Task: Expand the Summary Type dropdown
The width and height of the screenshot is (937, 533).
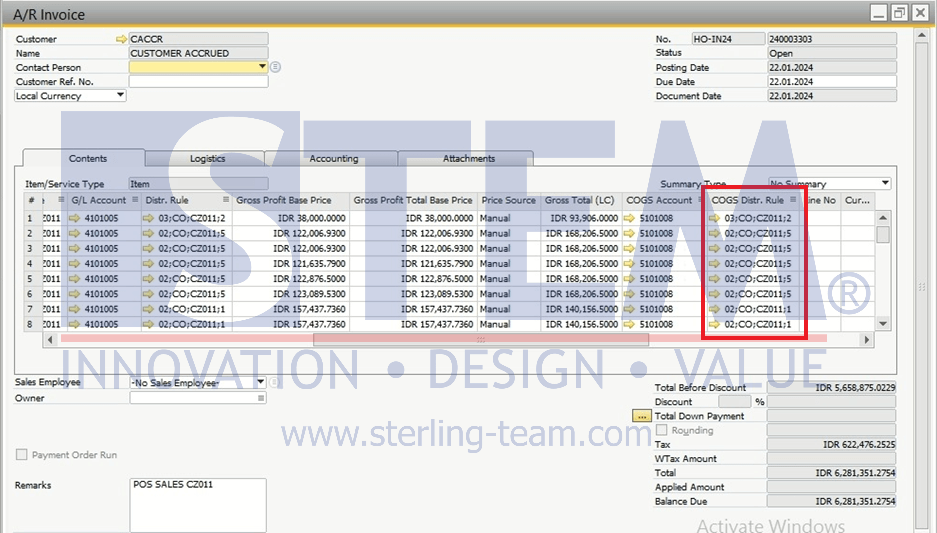Action: tap(884, 184)
